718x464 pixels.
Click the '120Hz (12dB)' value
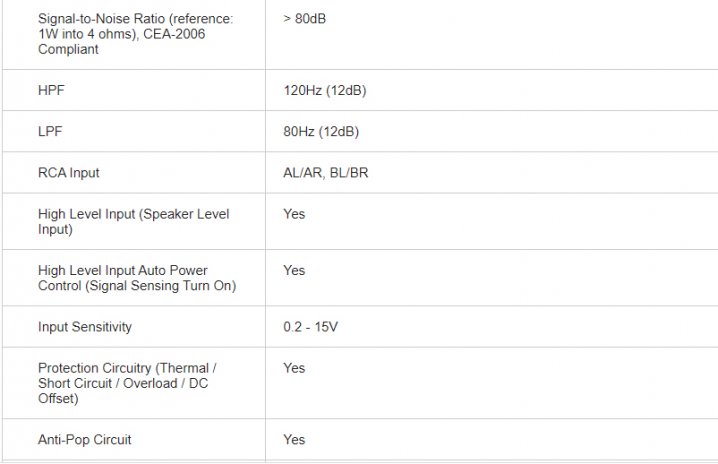321,90
